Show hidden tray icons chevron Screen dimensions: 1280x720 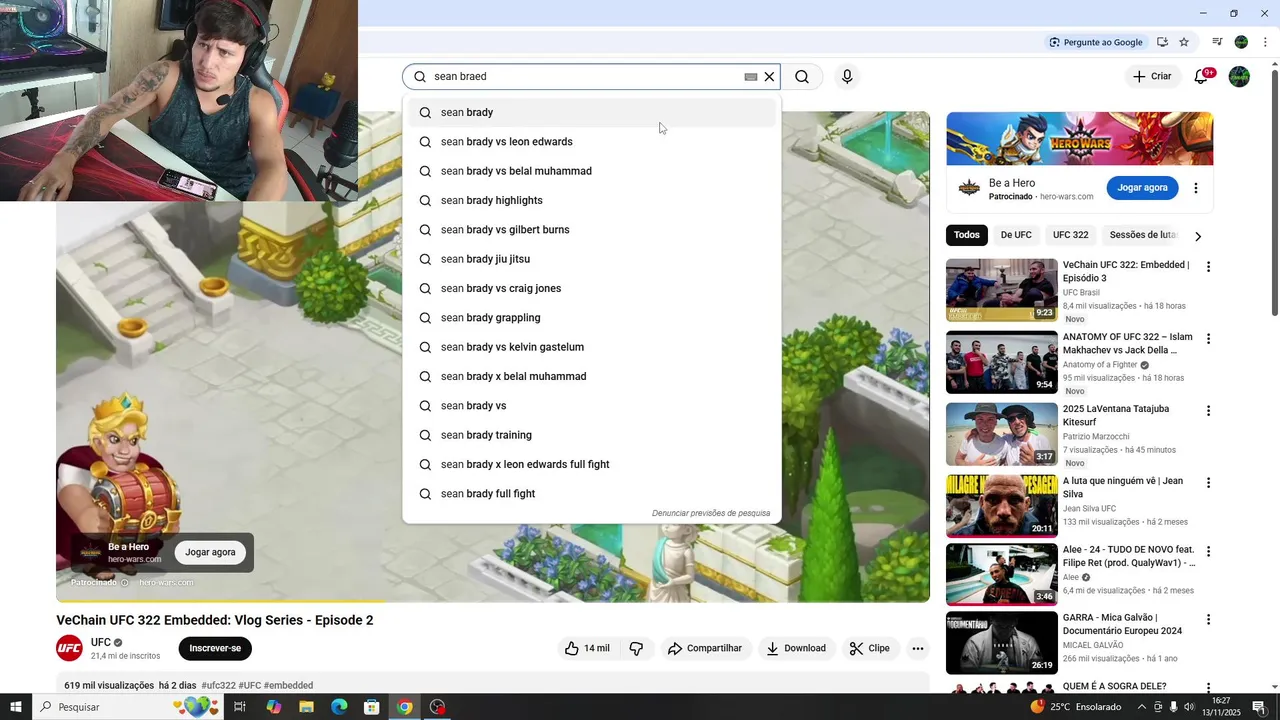(1142, 707)
